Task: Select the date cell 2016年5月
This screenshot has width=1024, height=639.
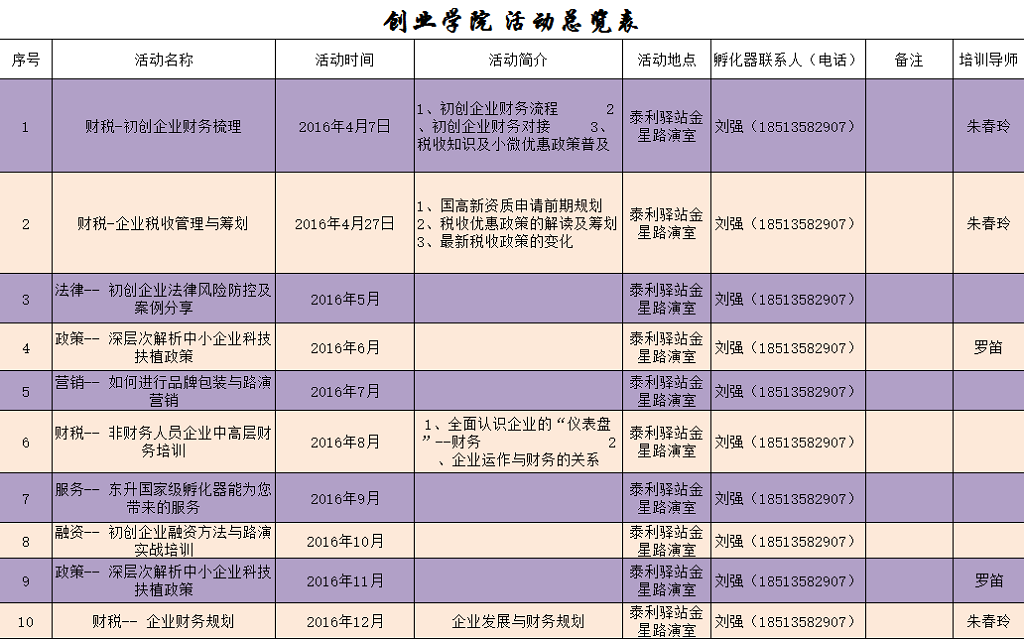Action: pyautogui.click(x=345, y=299)
